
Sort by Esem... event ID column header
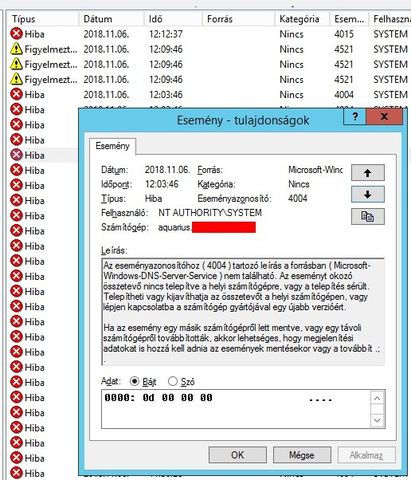click(349, 19)
